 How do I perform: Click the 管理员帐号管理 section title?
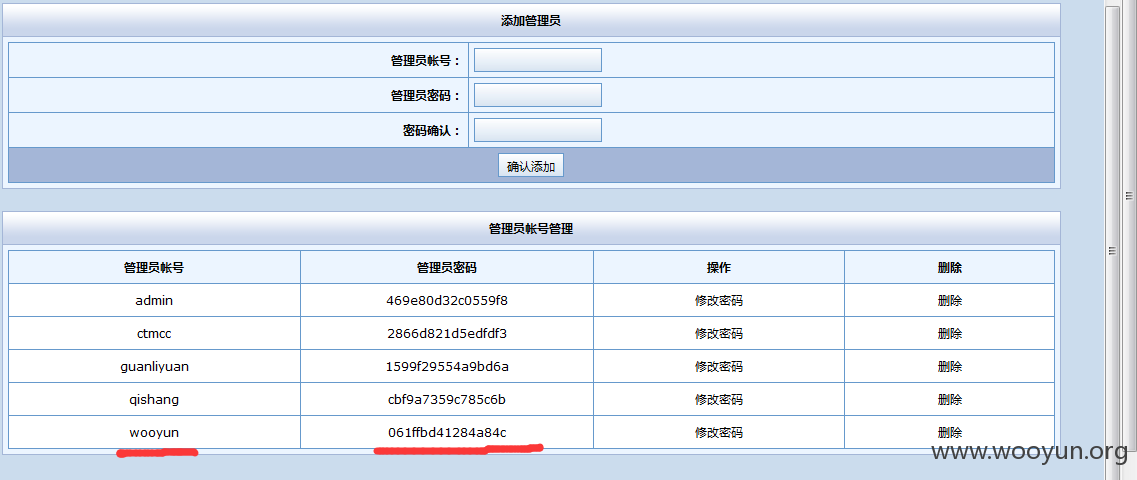(531, 229)
